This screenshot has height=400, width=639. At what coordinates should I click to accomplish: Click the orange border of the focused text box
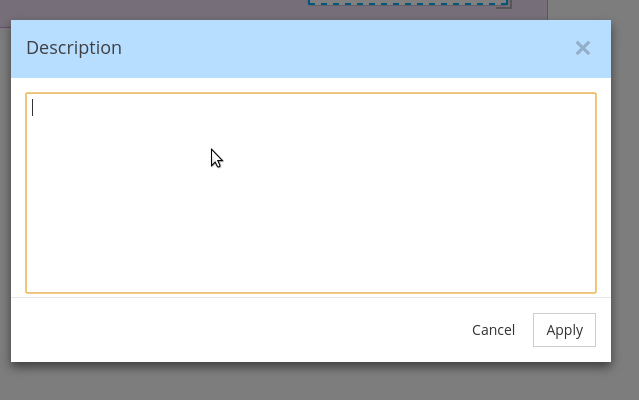[311, 93]
